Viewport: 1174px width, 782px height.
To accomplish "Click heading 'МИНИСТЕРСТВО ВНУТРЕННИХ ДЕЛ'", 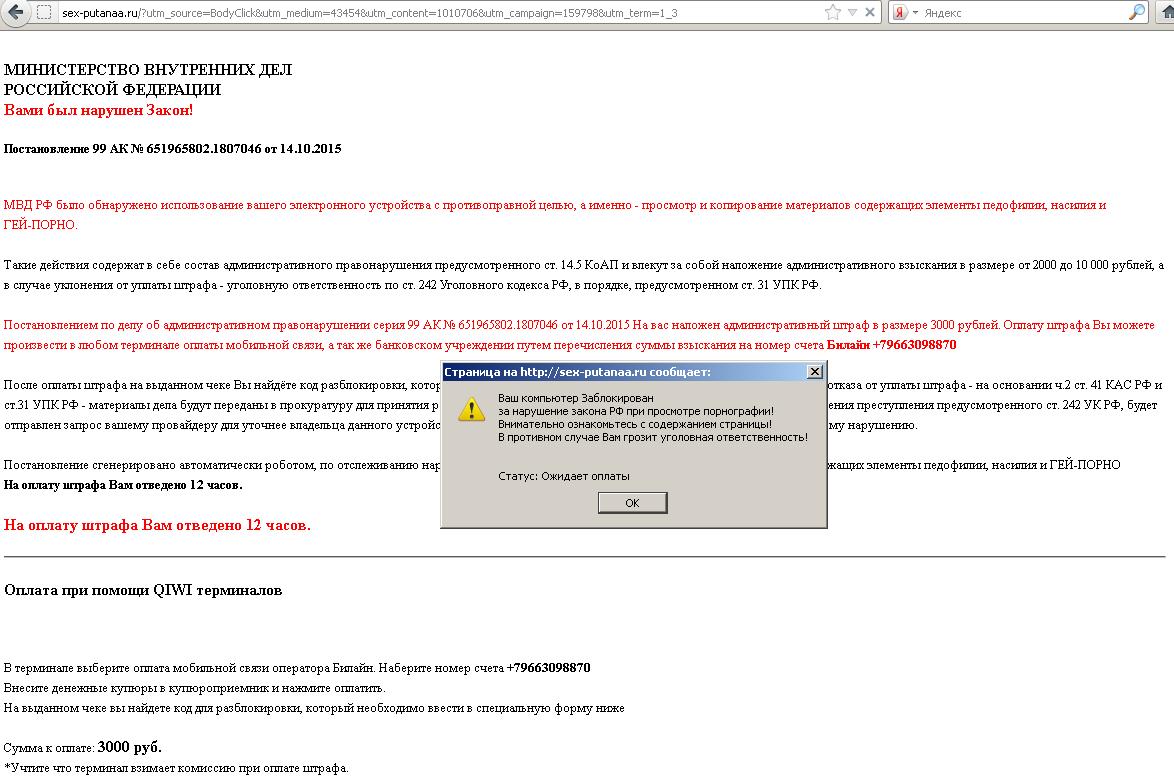I will coord(147,70).
